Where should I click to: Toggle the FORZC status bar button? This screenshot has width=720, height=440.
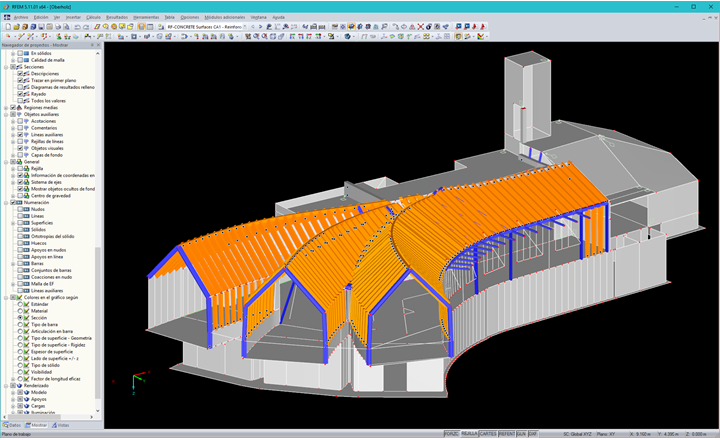pos(451,434)
